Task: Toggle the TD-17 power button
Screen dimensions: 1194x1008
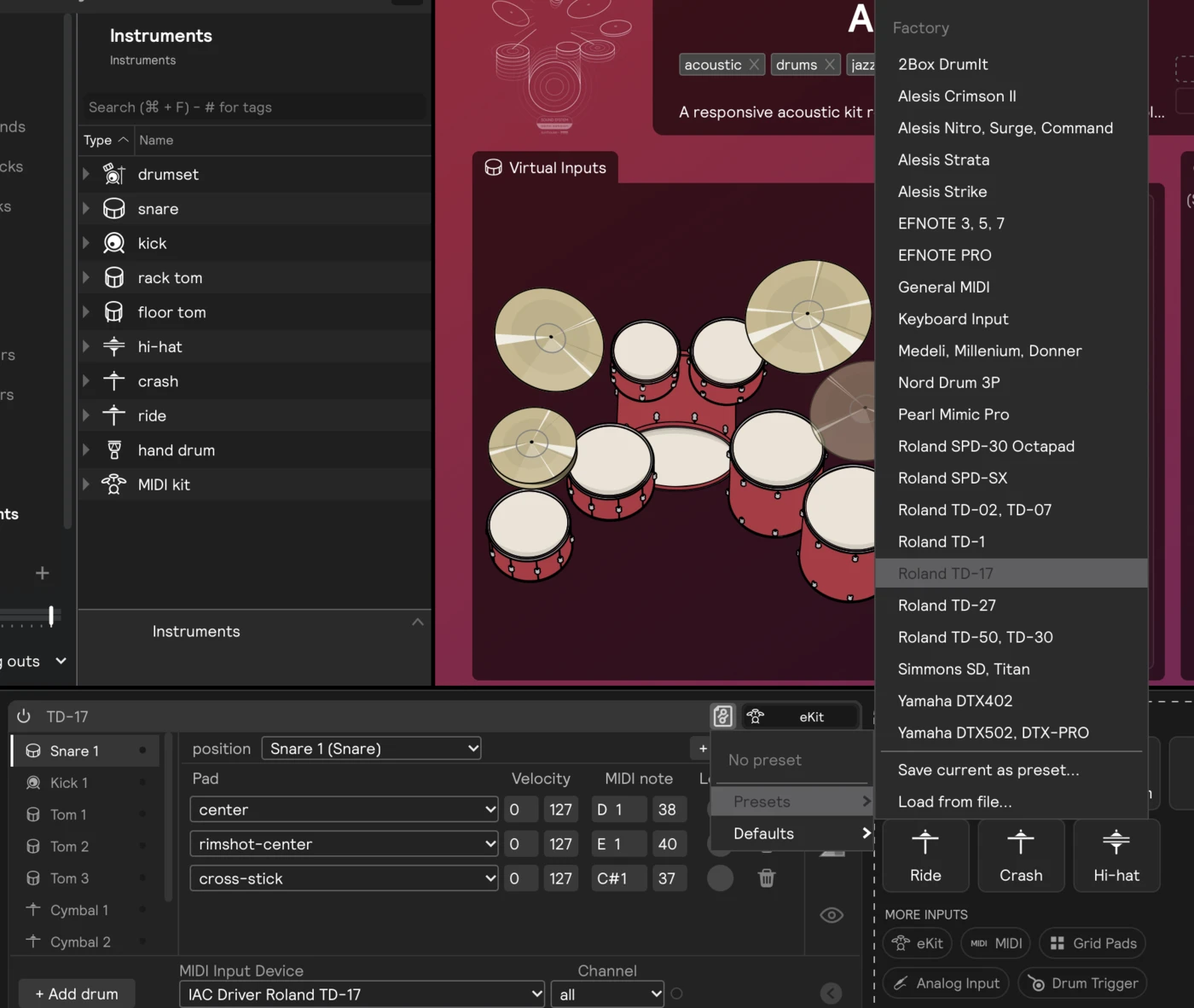Action: [x=24, y=716]
